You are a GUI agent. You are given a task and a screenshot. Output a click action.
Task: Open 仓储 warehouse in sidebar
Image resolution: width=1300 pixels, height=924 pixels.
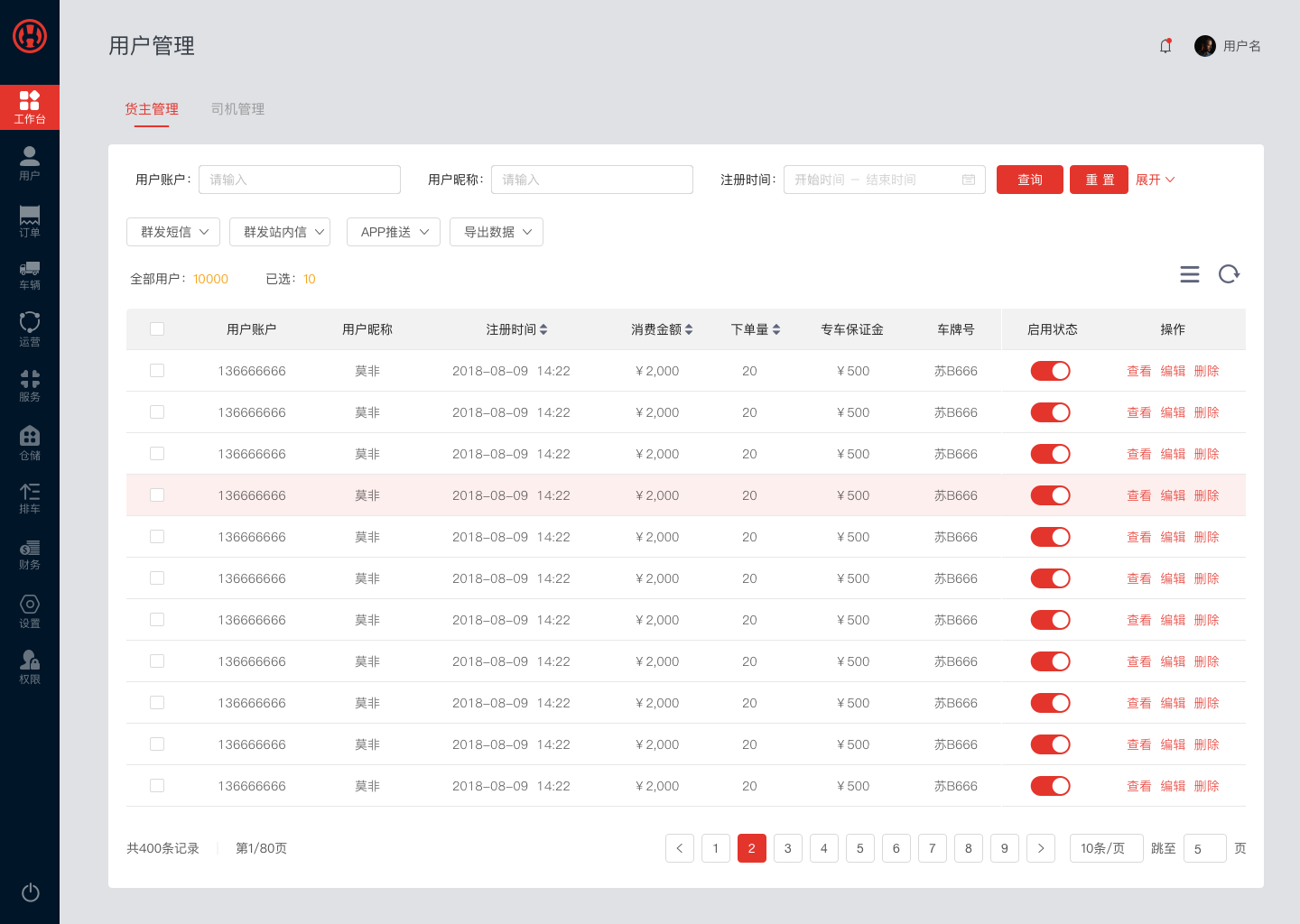(x=30, y=443)
